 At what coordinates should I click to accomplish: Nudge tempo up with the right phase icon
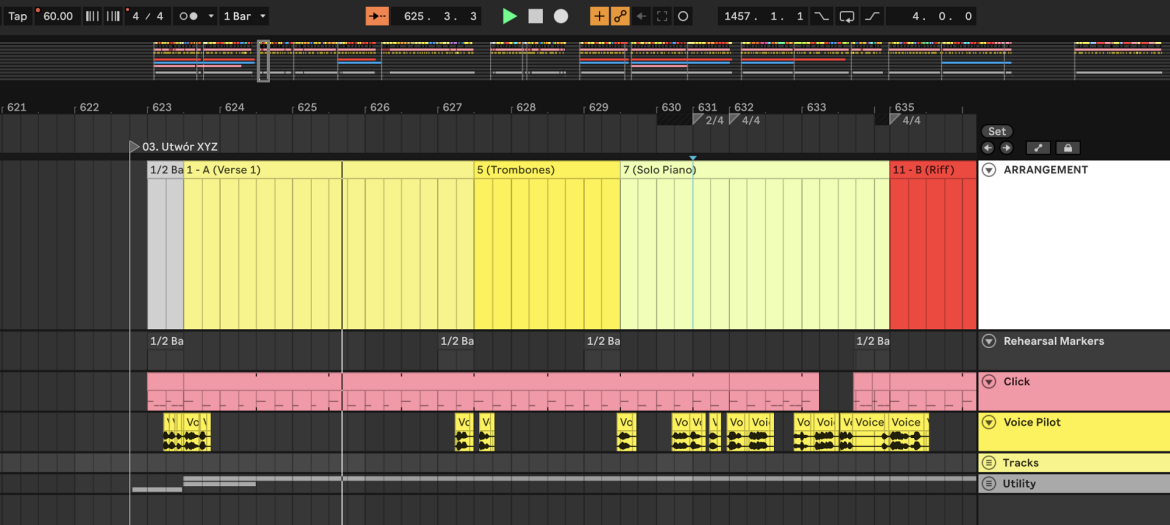click(x=112, y=16)
